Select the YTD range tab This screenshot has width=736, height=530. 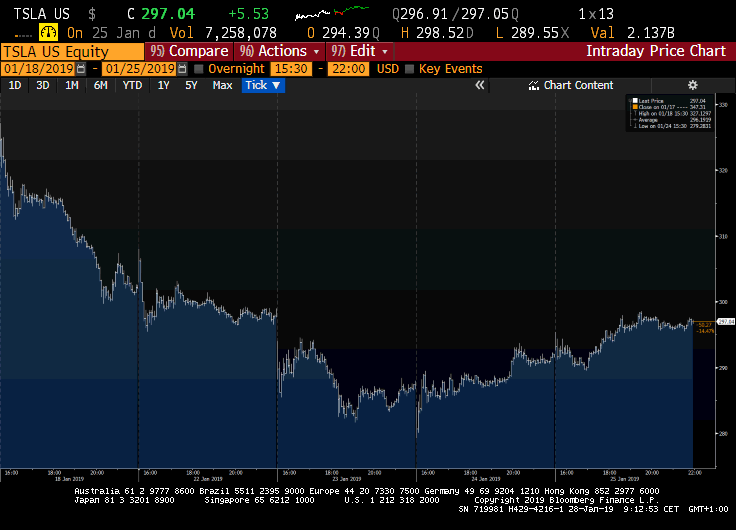click(132, 85)
